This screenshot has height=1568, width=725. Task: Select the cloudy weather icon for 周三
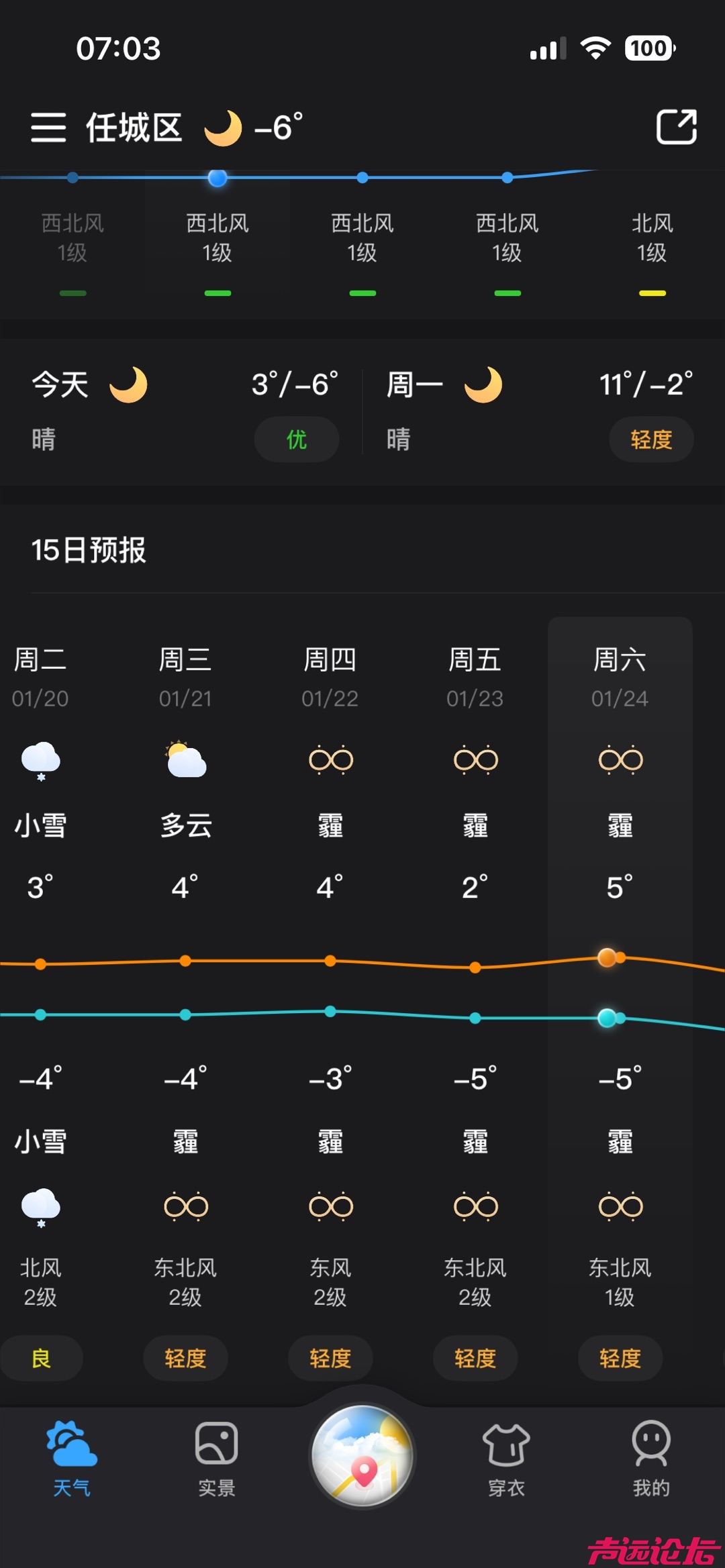click(185, 760)
